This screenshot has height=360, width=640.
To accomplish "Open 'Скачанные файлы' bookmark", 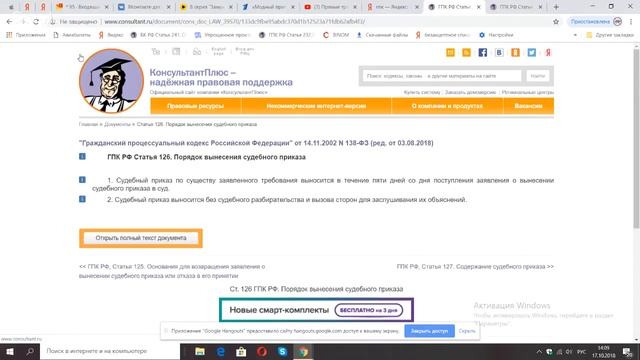I will point(382,35).
